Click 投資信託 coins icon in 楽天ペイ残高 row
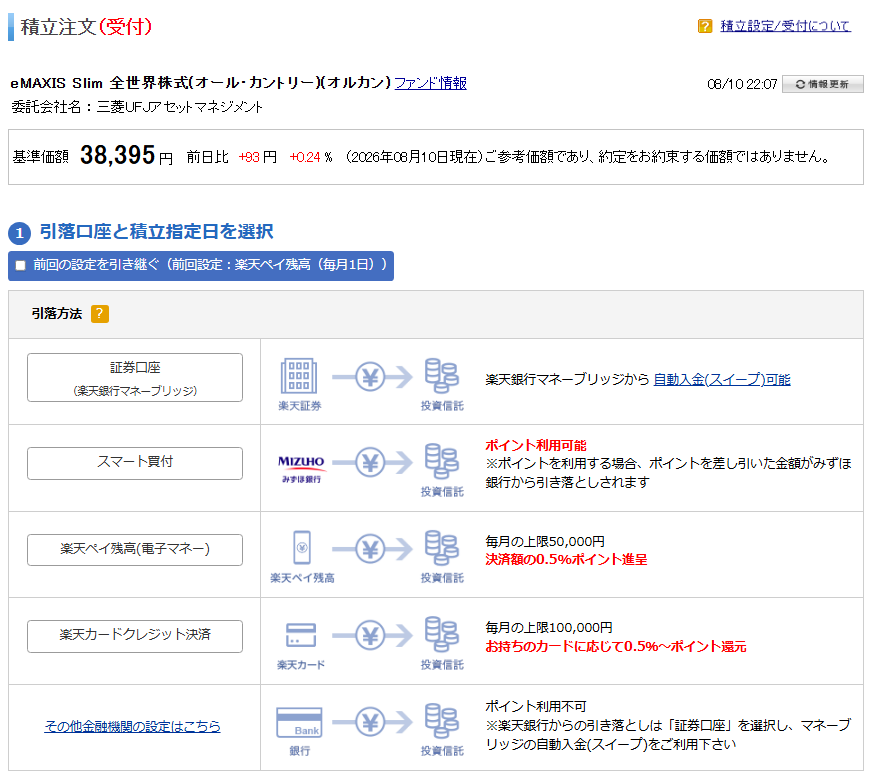 pos(441,548)
